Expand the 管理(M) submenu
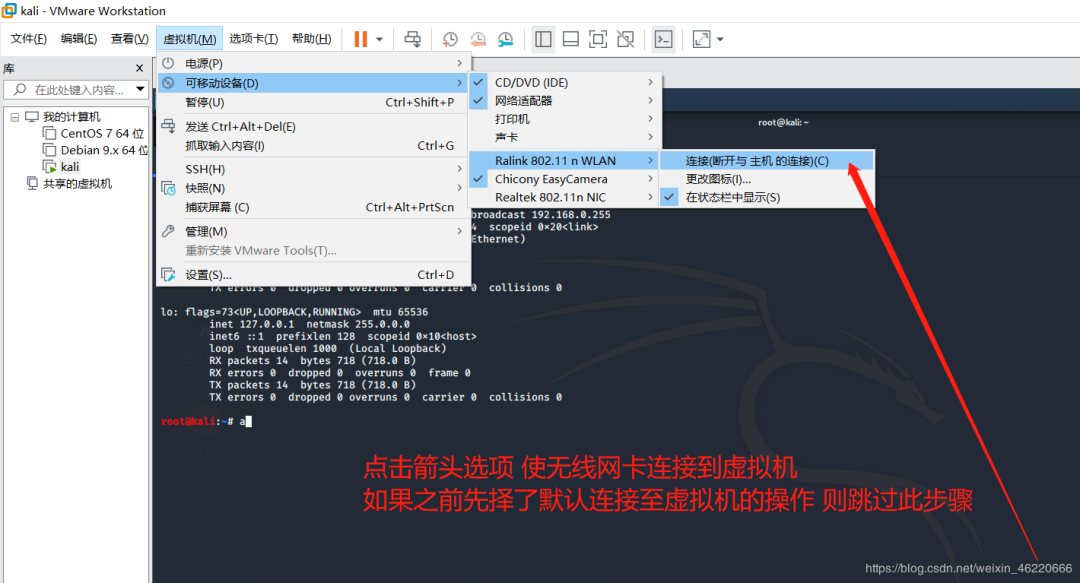The height and width of the screenshot is (583, 1080). [x=313, y=232]
